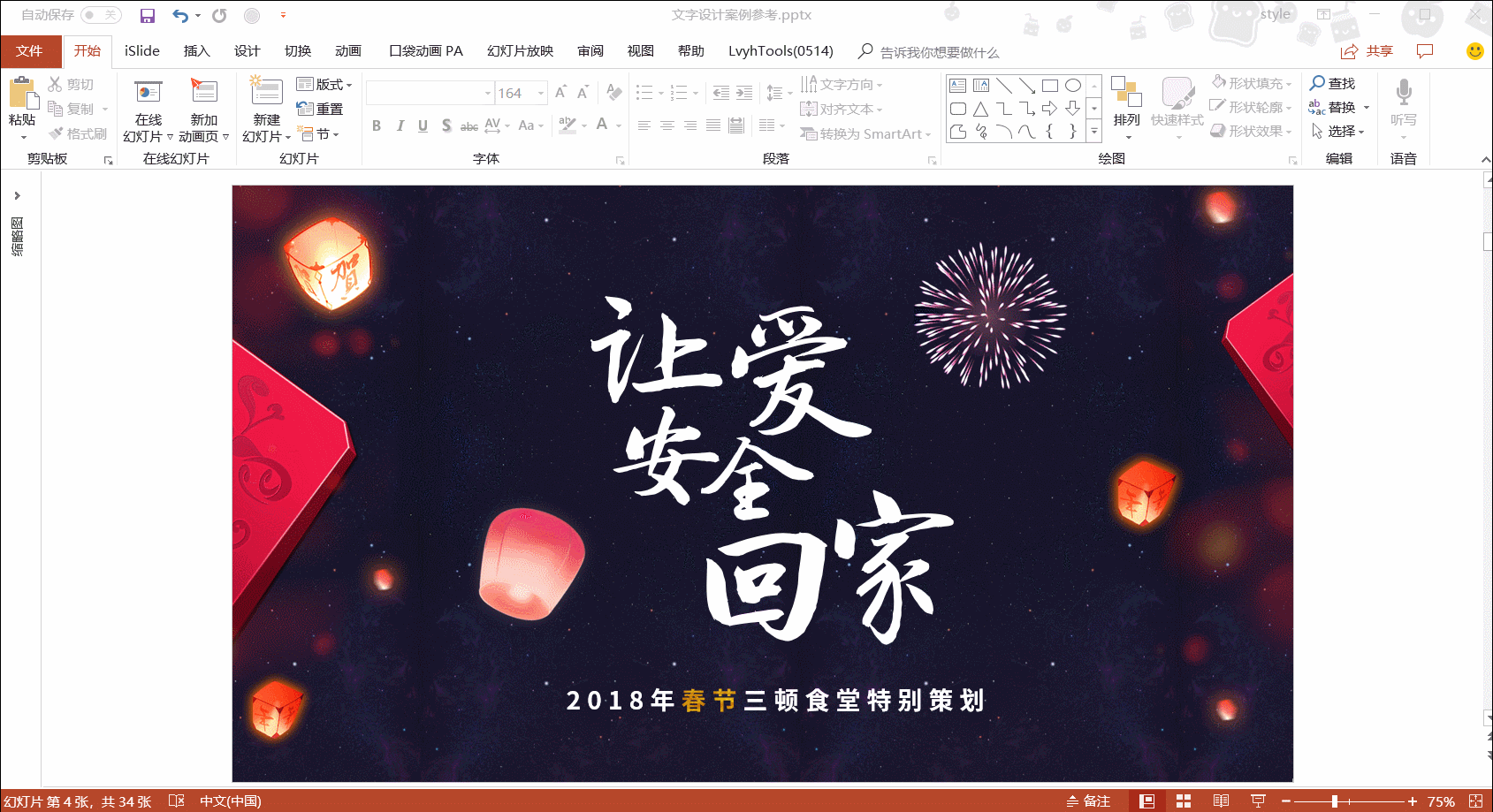1493x812 pixels.
Task: Switch to the 设计 tab
Action: point(248,51)
